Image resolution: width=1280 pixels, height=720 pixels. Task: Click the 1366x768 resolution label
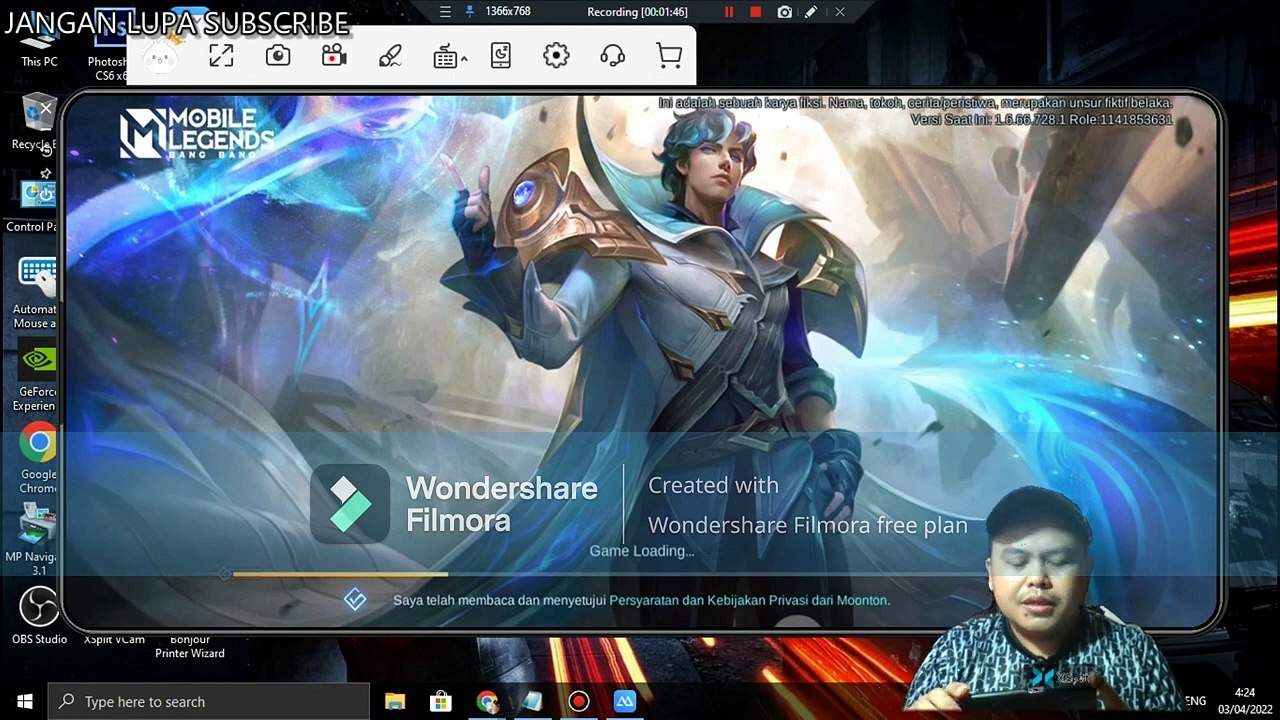tap(508, 12)
